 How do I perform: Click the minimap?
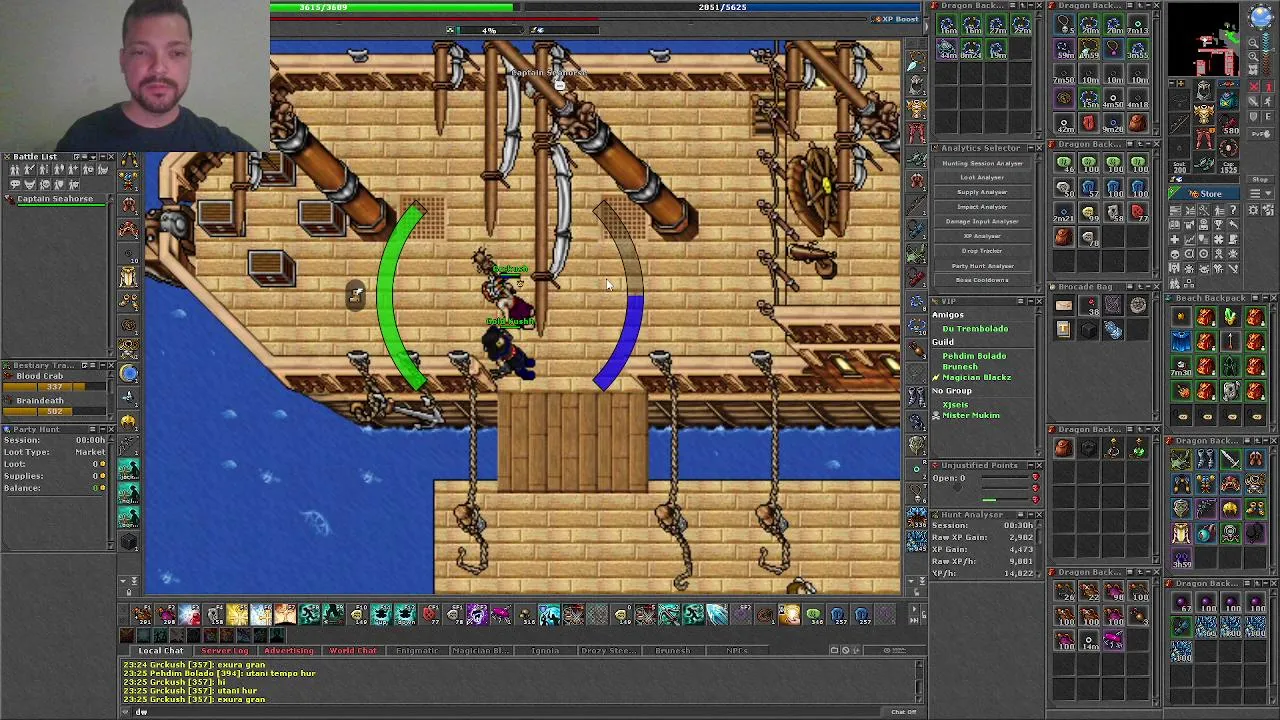(x=1206, y=40)
